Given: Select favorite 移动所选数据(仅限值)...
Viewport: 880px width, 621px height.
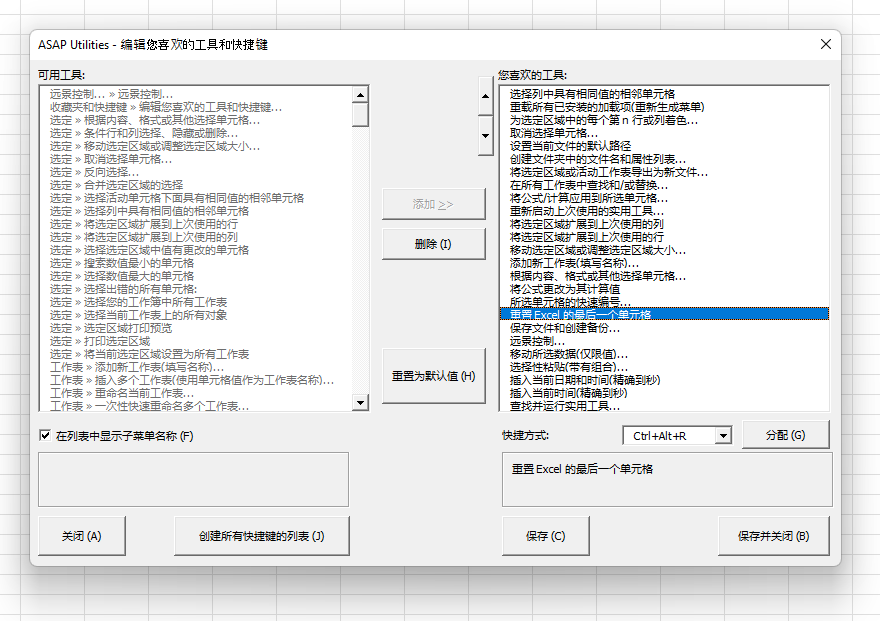Looking at the screenshot, I should point(569,354).
